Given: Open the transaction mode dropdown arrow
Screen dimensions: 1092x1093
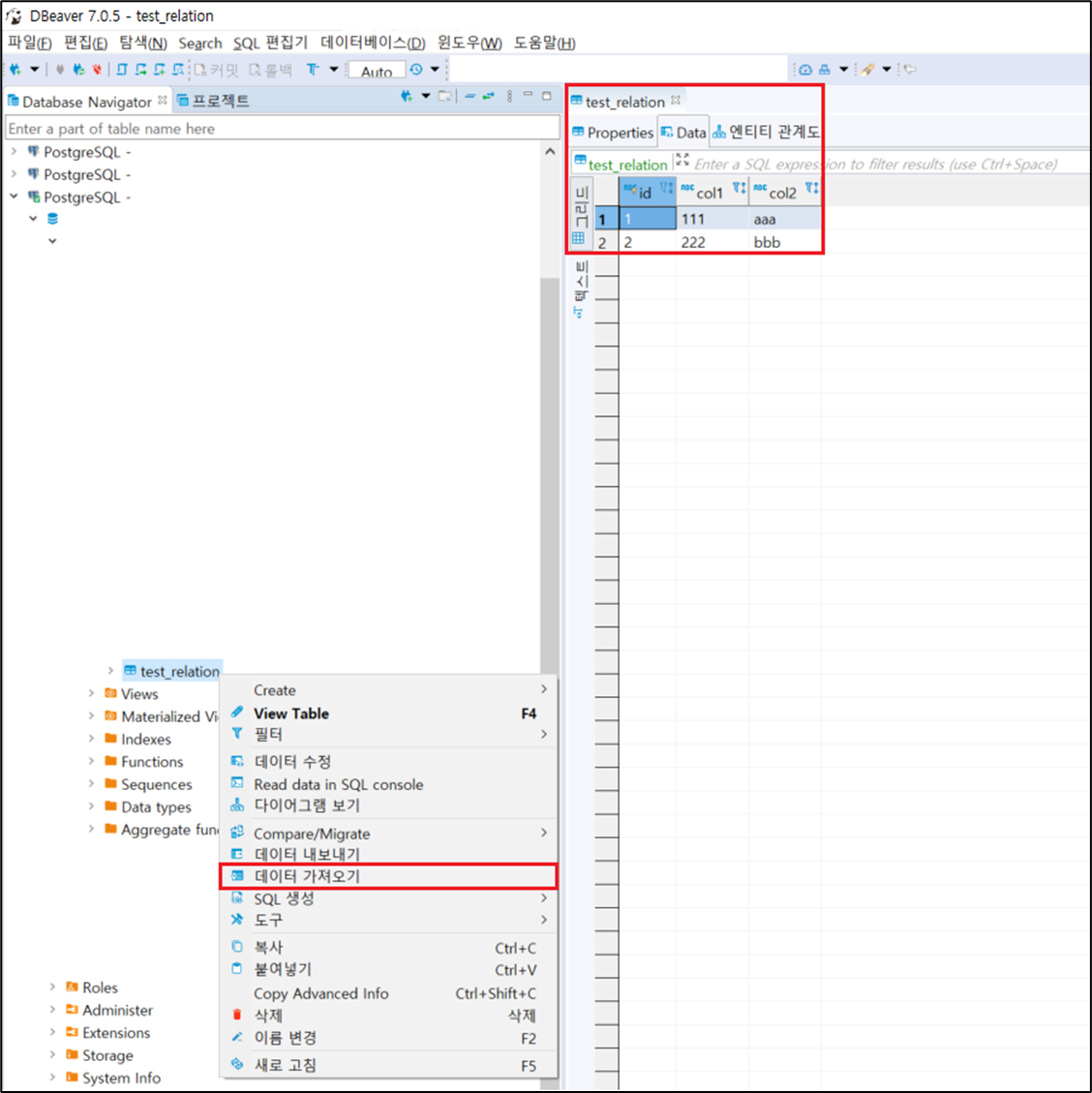Looking at the screenshot, I should [334, 69].
